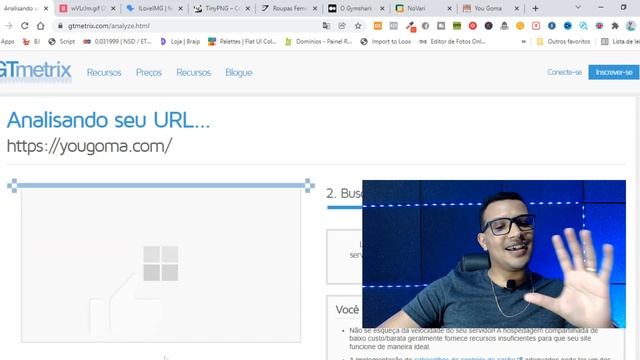
Task: Open the Blogue menu item
Action: (x=239, y=72)
